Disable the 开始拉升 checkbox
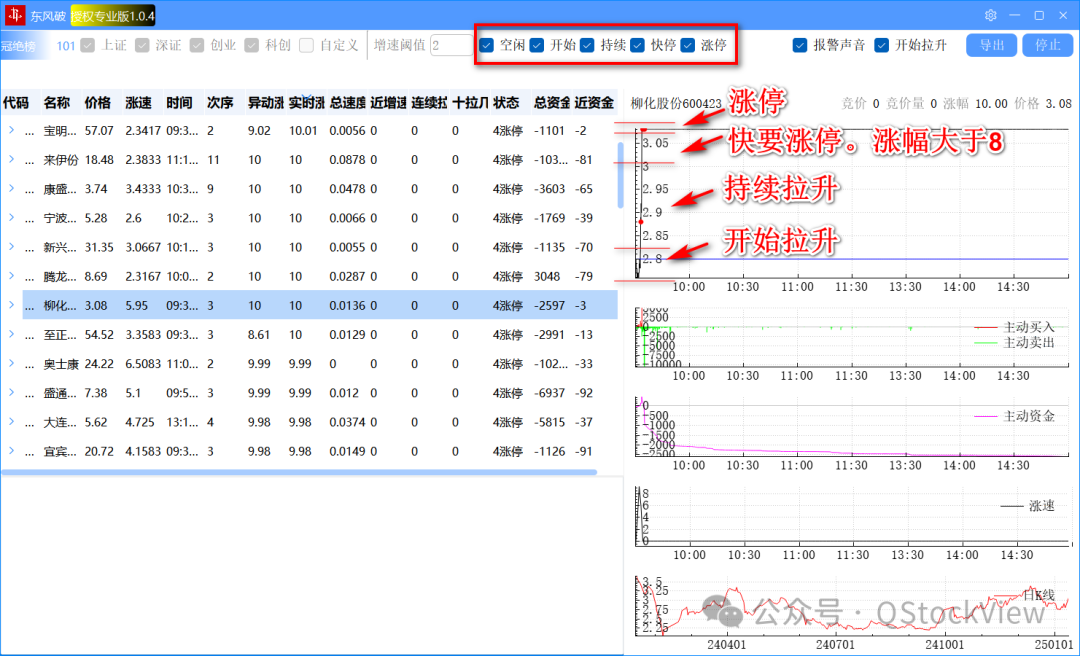Viewport: 1080px width, 656px height. (881, 45)
